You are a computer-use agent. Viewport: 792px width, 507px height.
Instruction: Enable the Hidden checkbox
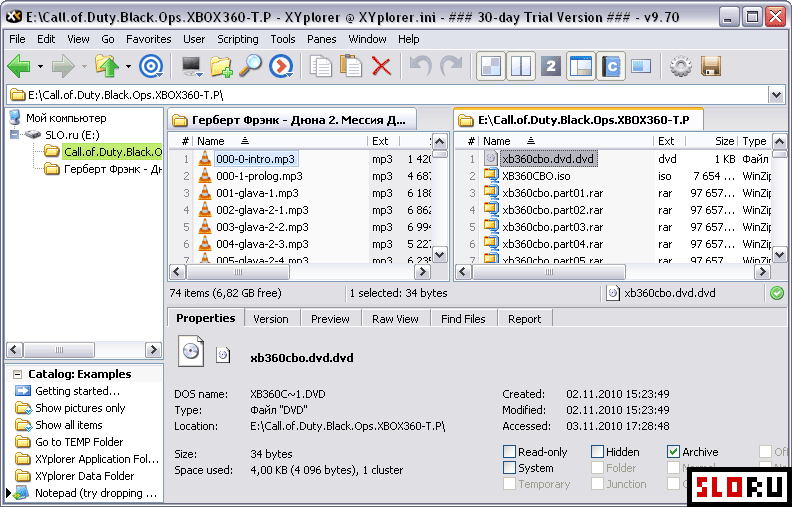598,451
